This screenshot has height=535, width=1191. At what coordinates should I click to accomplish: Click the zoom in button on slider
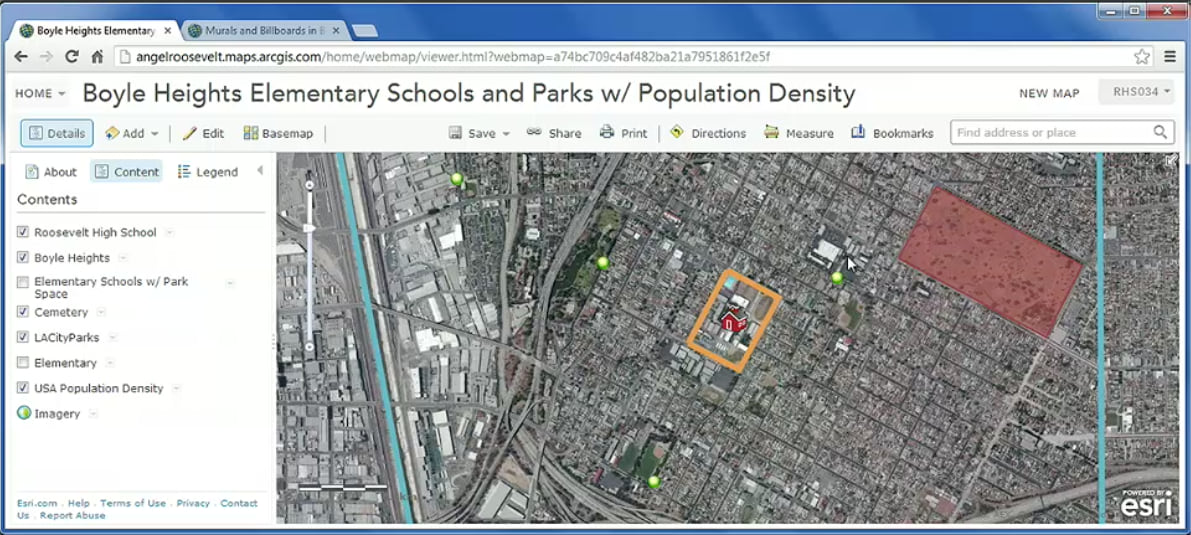pos(309,185)
